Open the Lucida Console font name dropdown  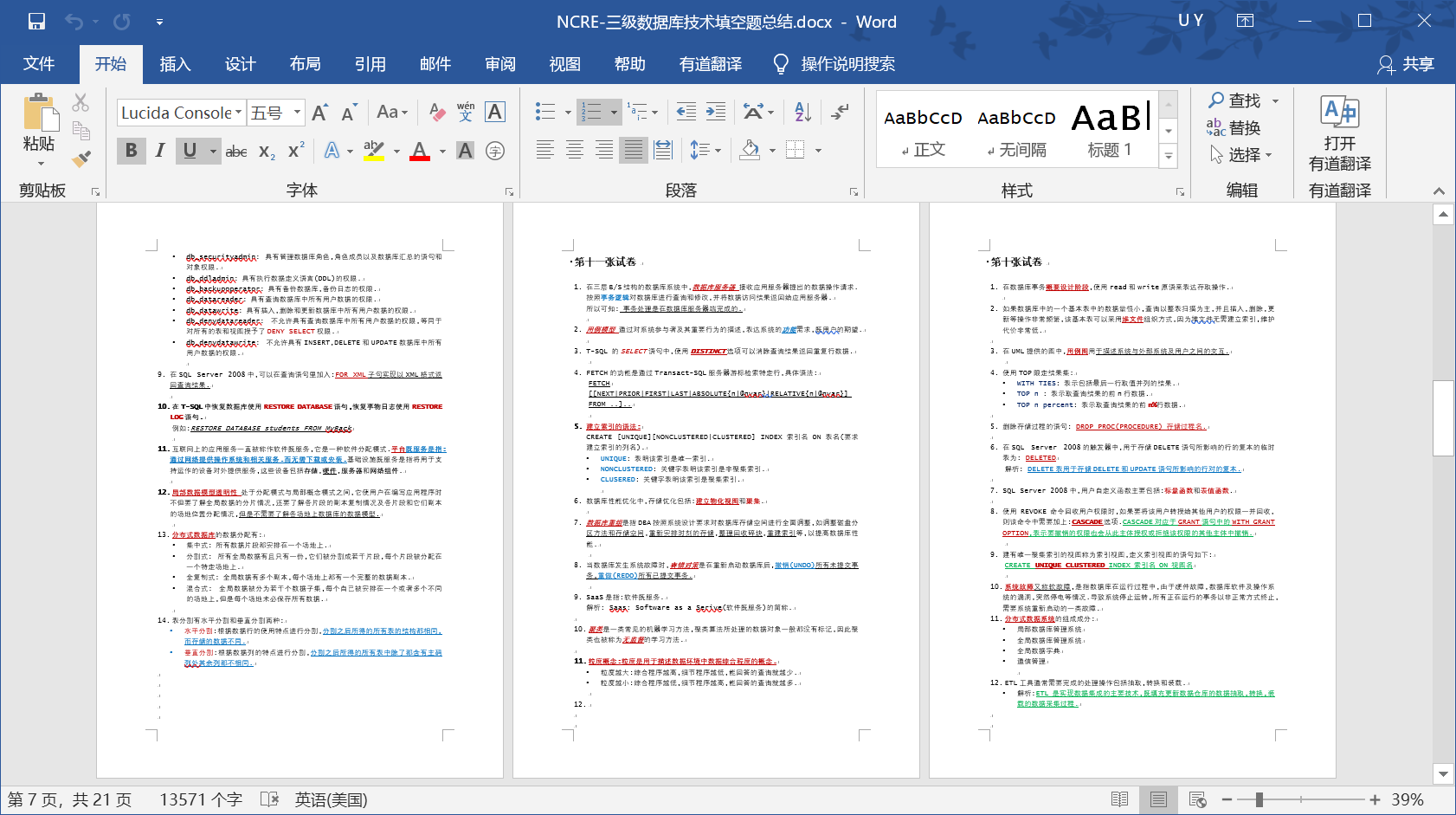click(x=239, y=113)
